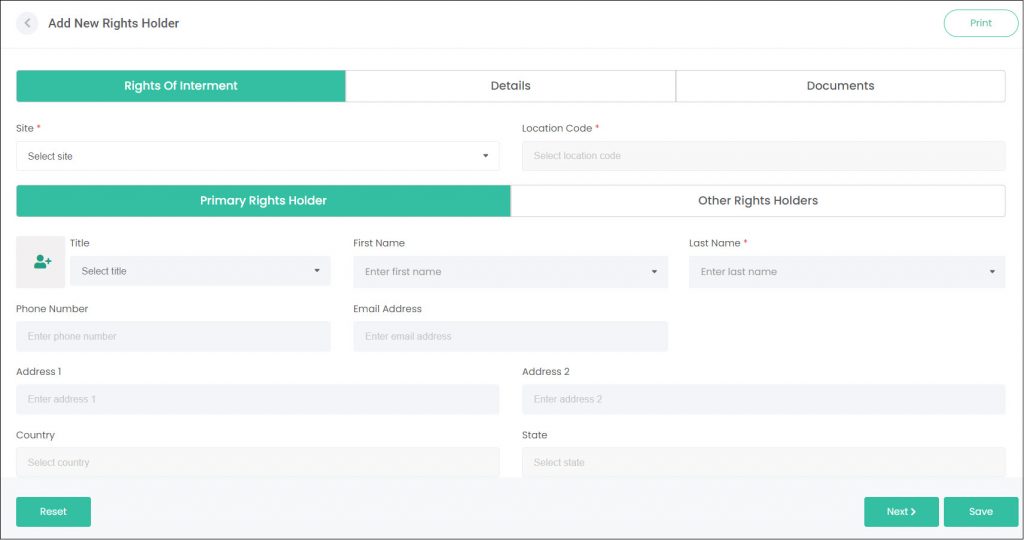Click the Reset button
This screenshot has height=540, width=1024.
point(54,512)
